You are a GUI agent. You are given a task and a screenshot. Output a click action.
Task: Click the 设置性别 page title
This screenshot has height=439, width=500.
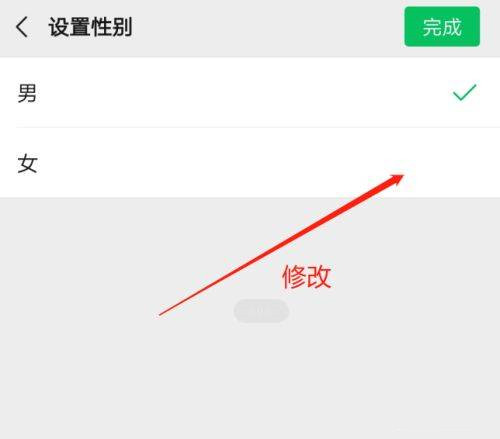click(x=90, y=27)
